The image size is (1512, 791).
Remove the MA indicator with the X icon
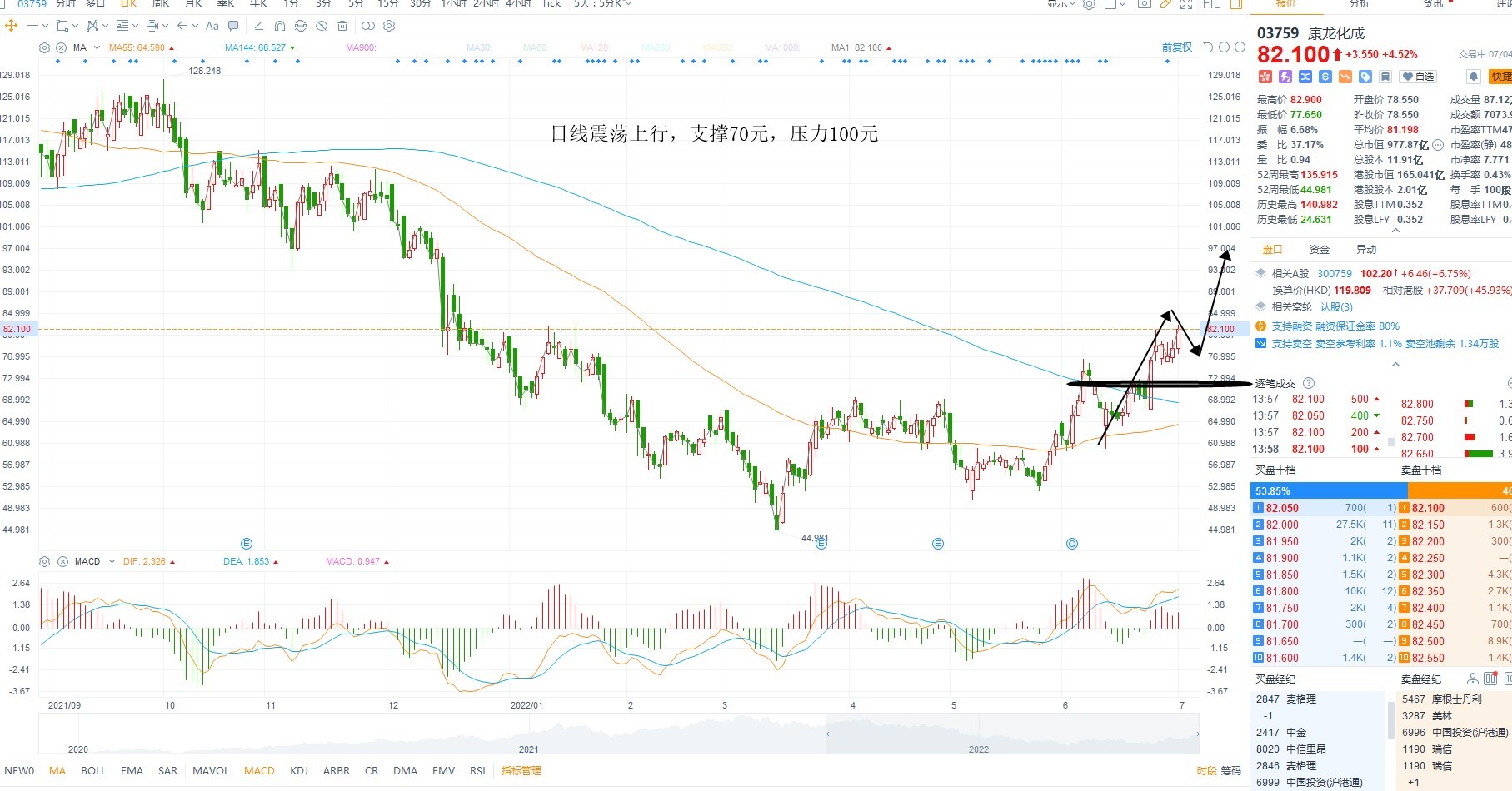61,47
